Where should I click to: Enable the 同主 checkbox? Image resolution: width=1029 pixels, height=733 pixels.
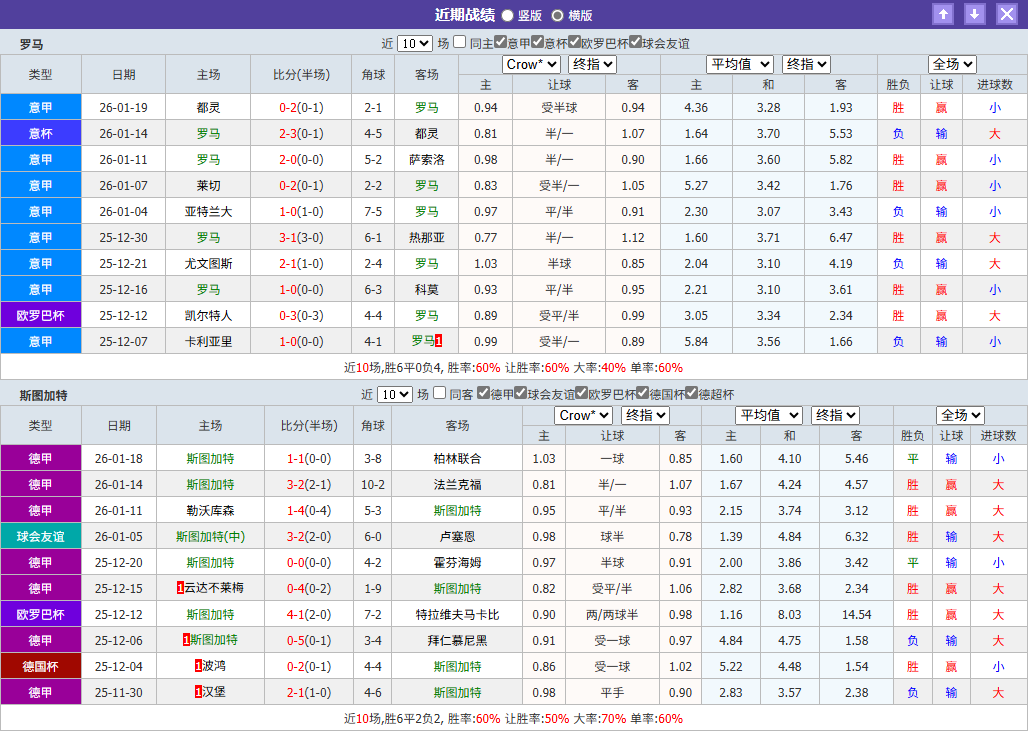click(x=458, y=42)
